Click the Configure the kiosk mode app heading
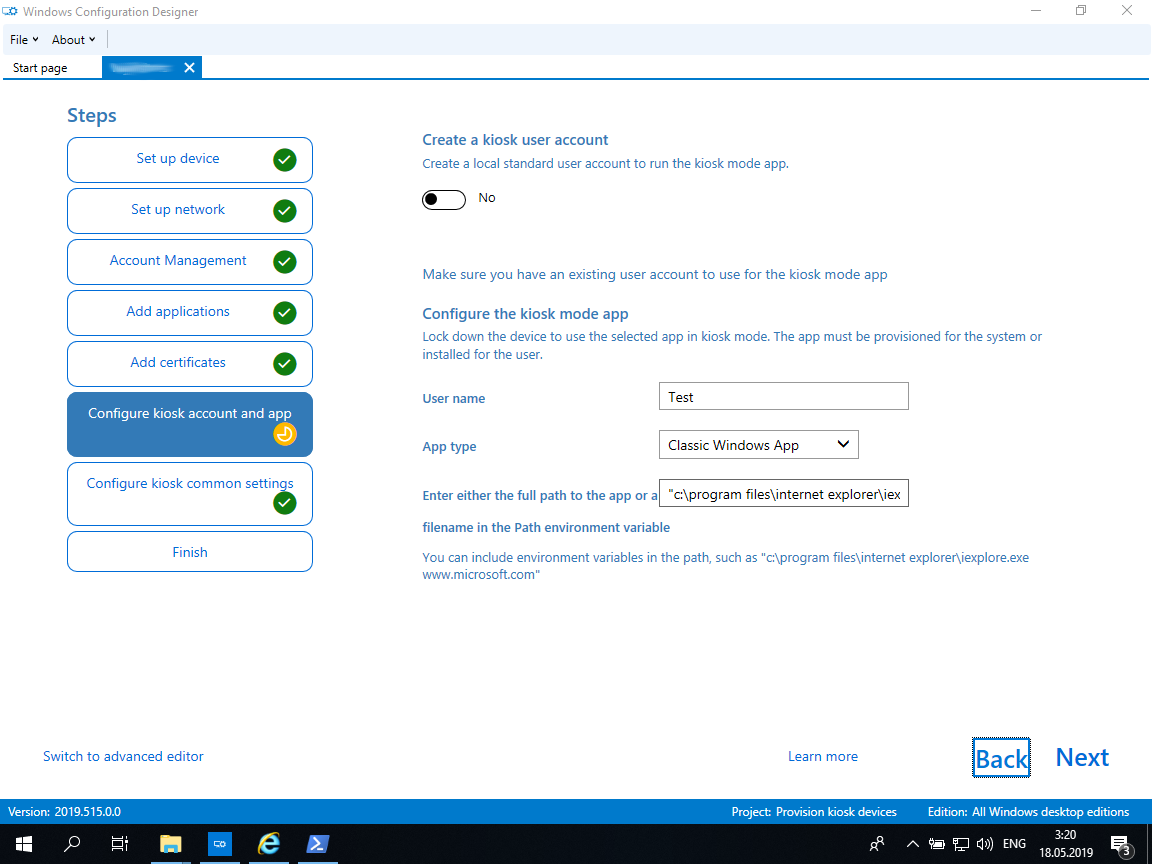Viewport: 1152px width, 864px height. tap(525, 314)
